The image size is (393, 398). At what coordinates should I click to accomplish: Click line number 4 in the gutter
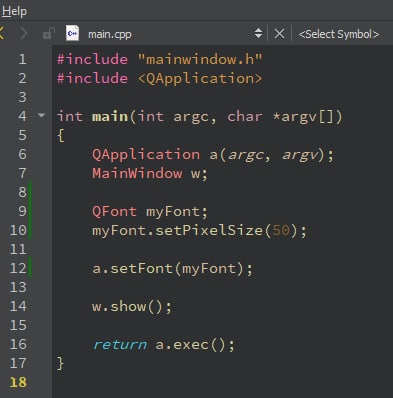(x=22, y=116)
